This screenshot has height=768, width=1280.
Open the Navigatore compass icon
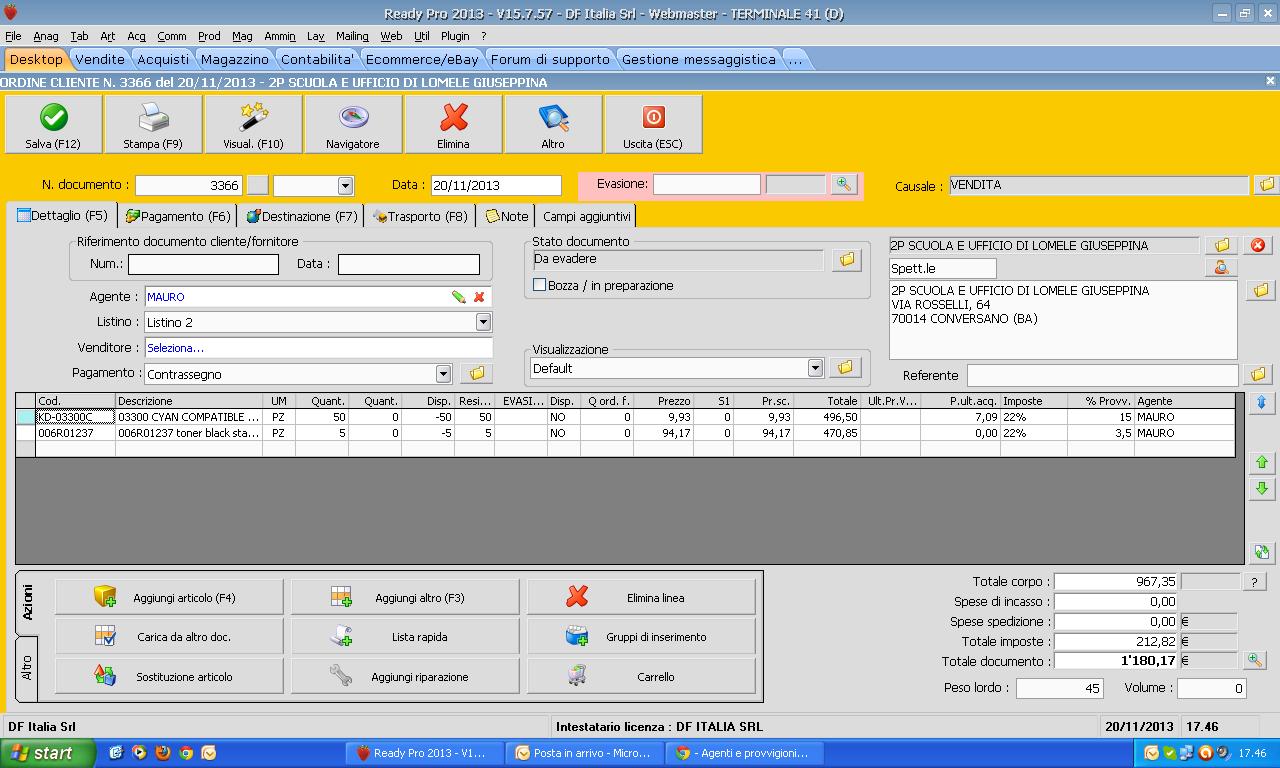[x=353, y=118]
